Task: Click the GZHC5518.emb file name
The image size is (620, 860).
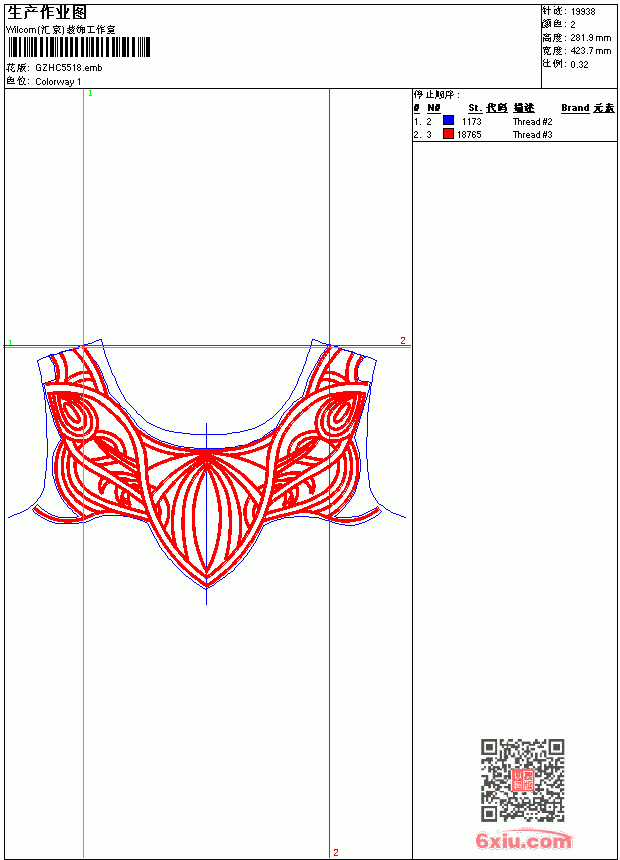Action: point(69,68)
